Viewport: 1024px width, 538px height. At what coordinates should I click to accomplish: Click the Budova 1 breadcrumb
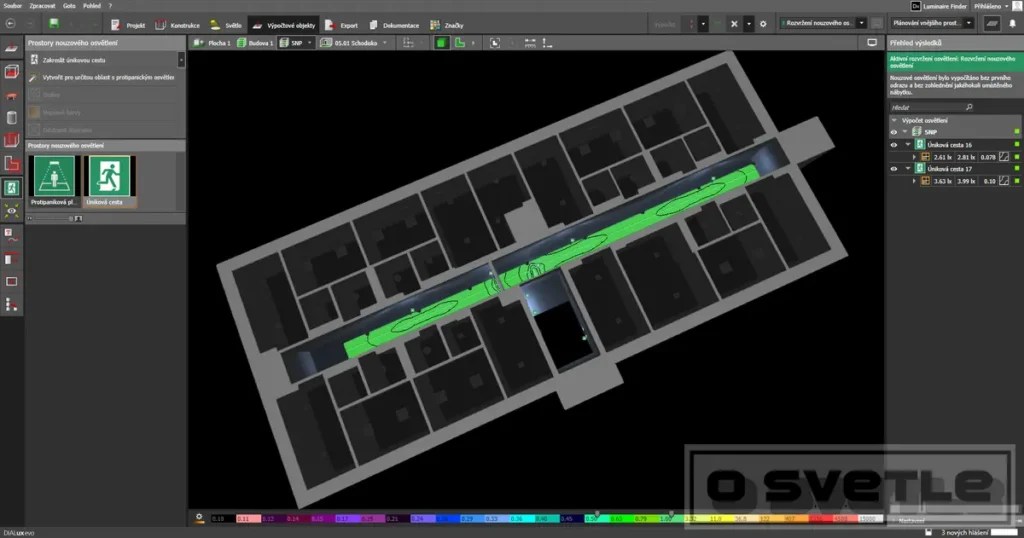255,43
